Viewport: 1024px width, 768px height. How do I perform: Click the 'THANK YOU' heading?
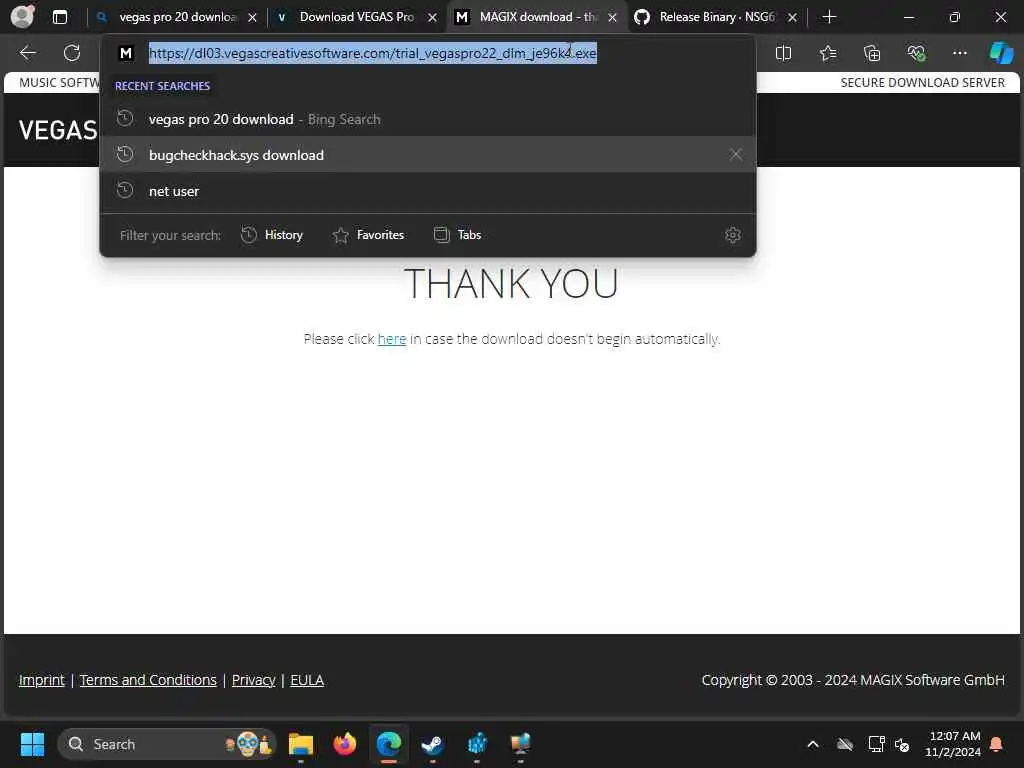click(x=511, y=283)
